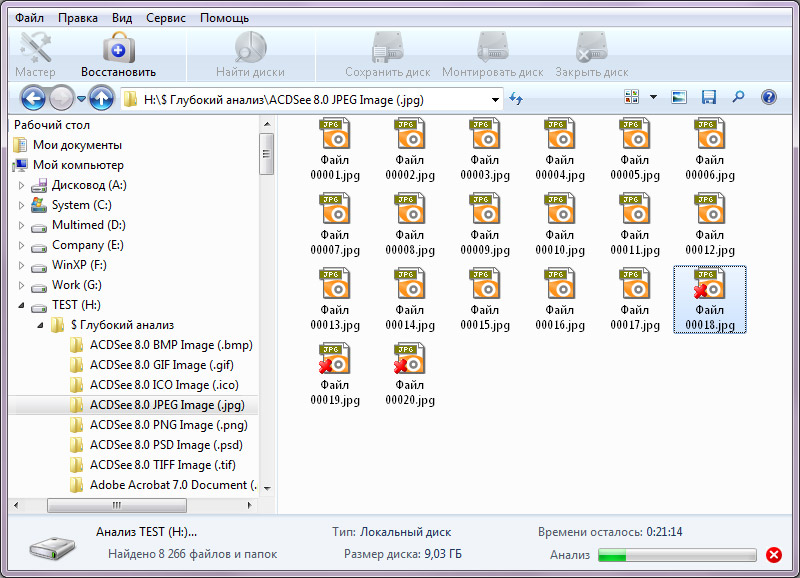Open search with the magnifier icon
Viewport: 800px width, 578px height.
coord(738,96)
